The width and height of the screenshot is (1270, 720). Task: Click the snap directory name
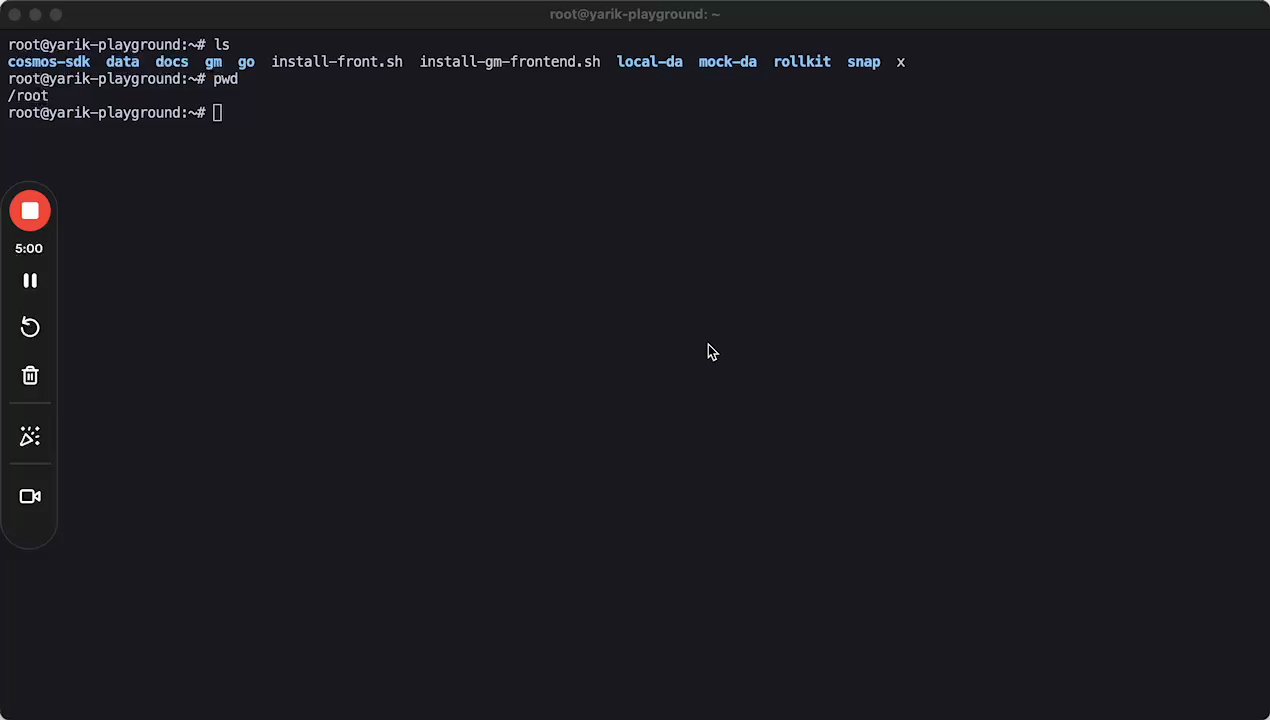tap(864, 62)
